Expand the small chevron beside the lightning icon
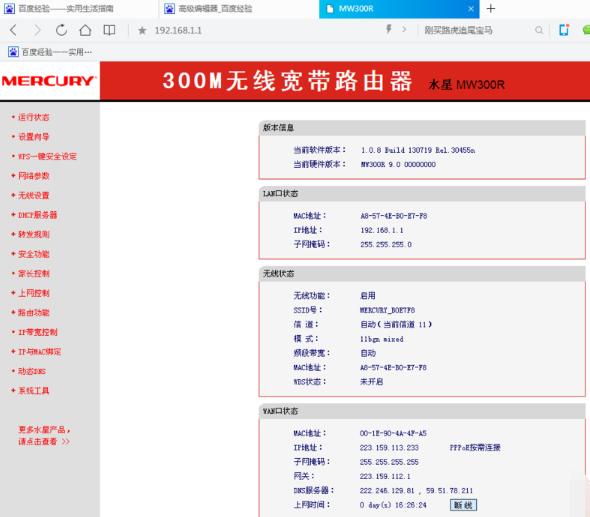 [404, 29]
